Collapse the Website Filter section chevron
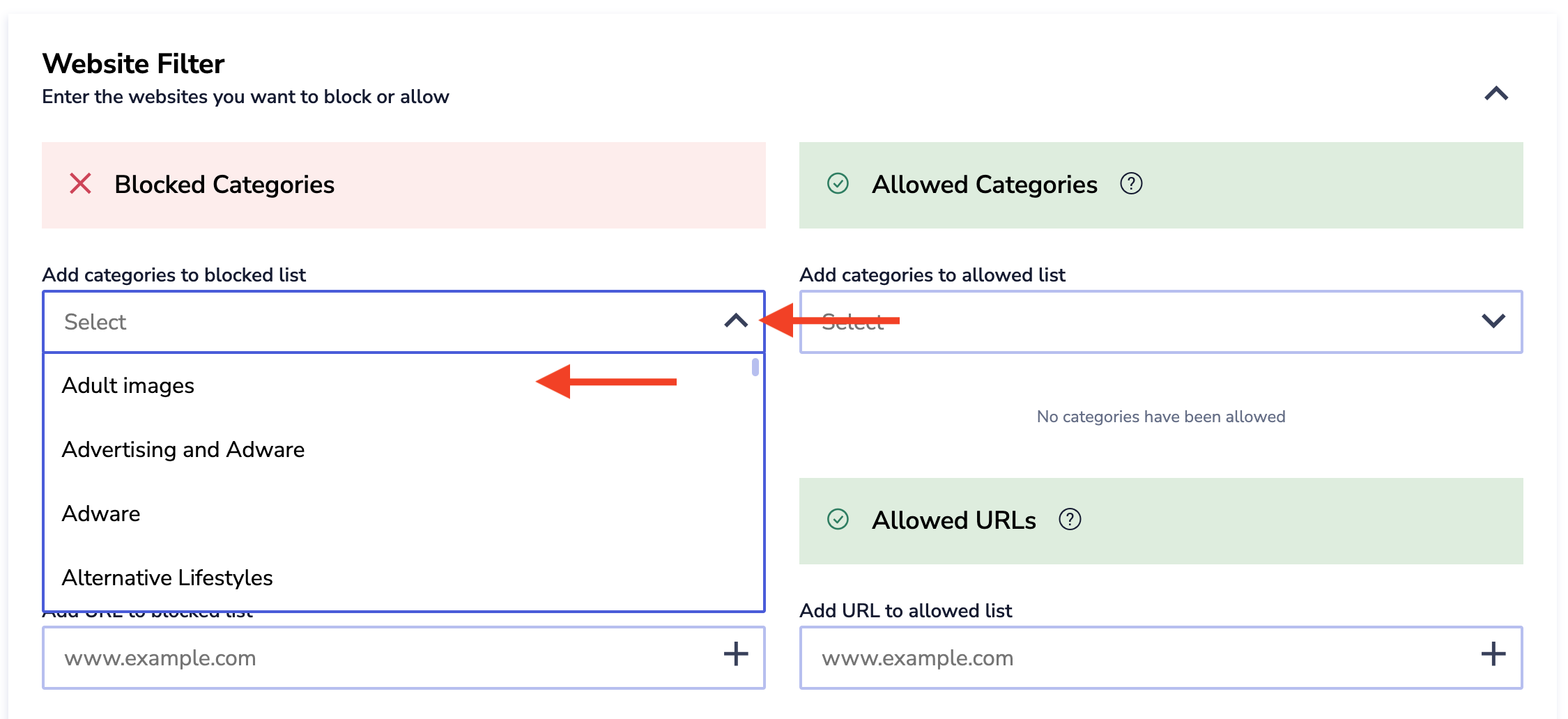The image size is (1568, 719). (x=1496, y=94)
